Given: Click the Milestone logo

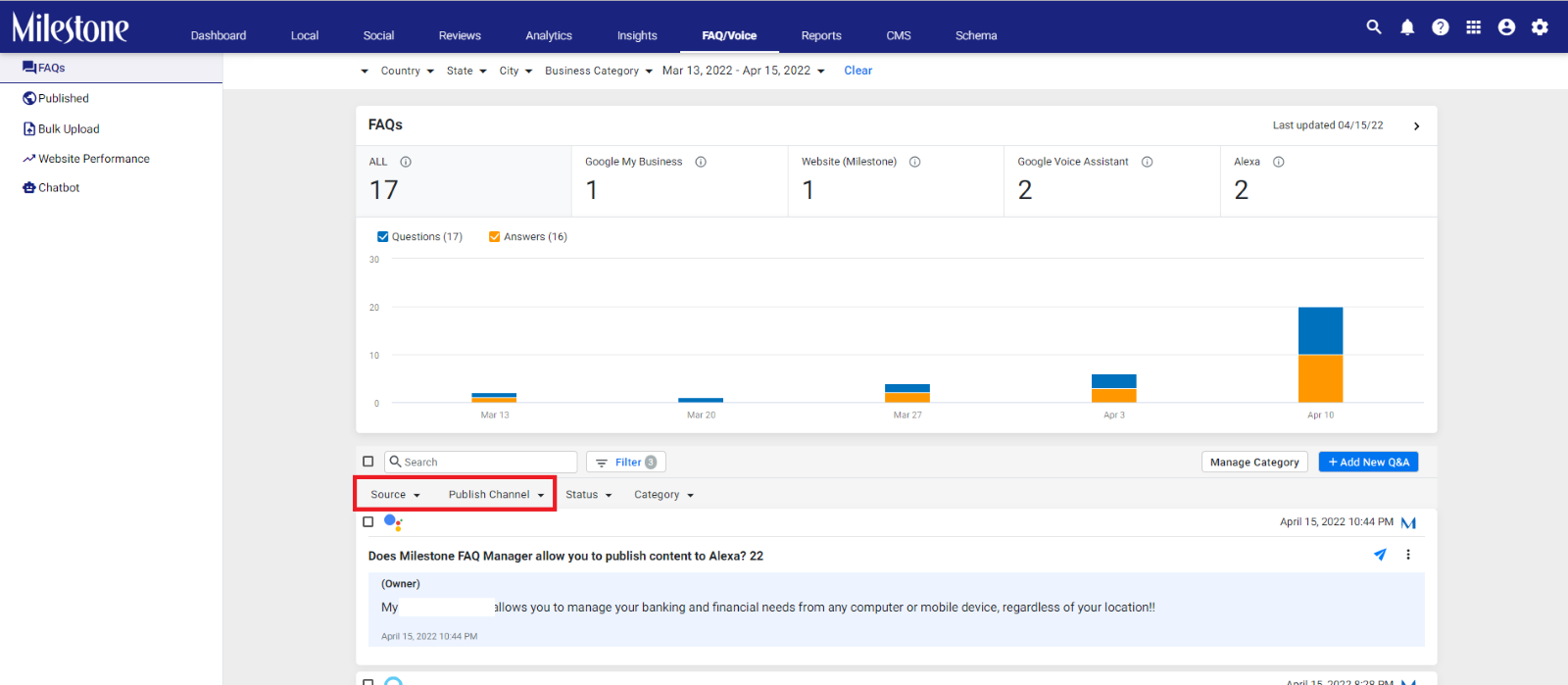Looking at the screenshot, I should point(71,27).
